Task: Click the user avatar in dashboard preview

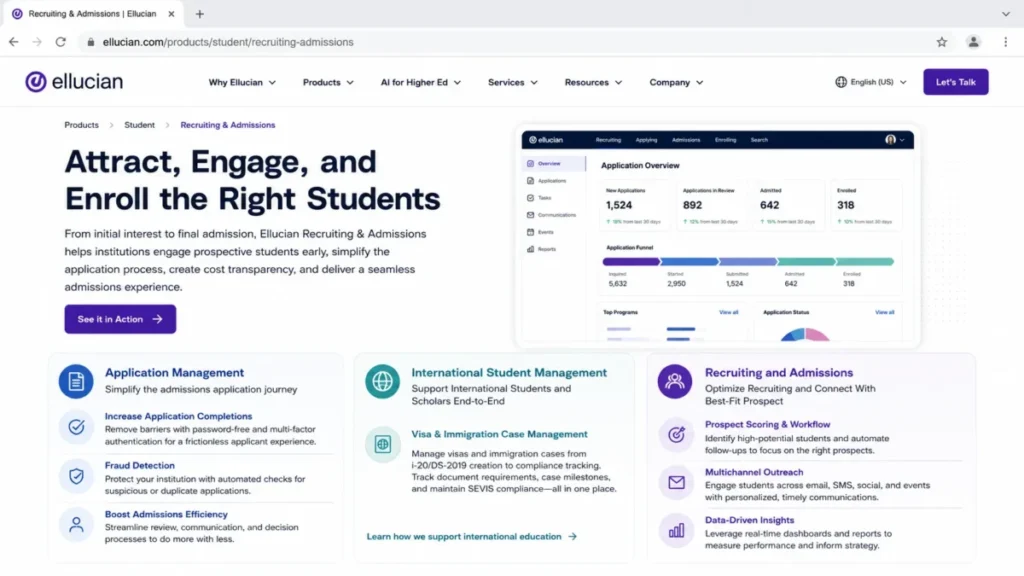Action: [890, 140]
